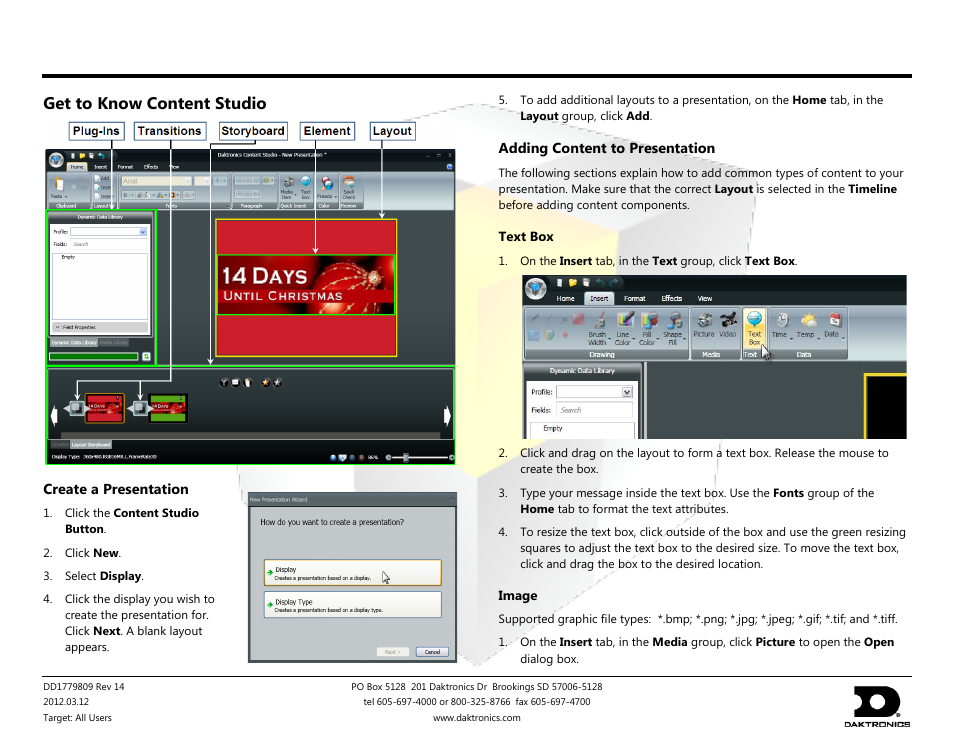Click zoom out minus button on slider
The width and height of the screenshot is (954, 738).
[388, 457]
